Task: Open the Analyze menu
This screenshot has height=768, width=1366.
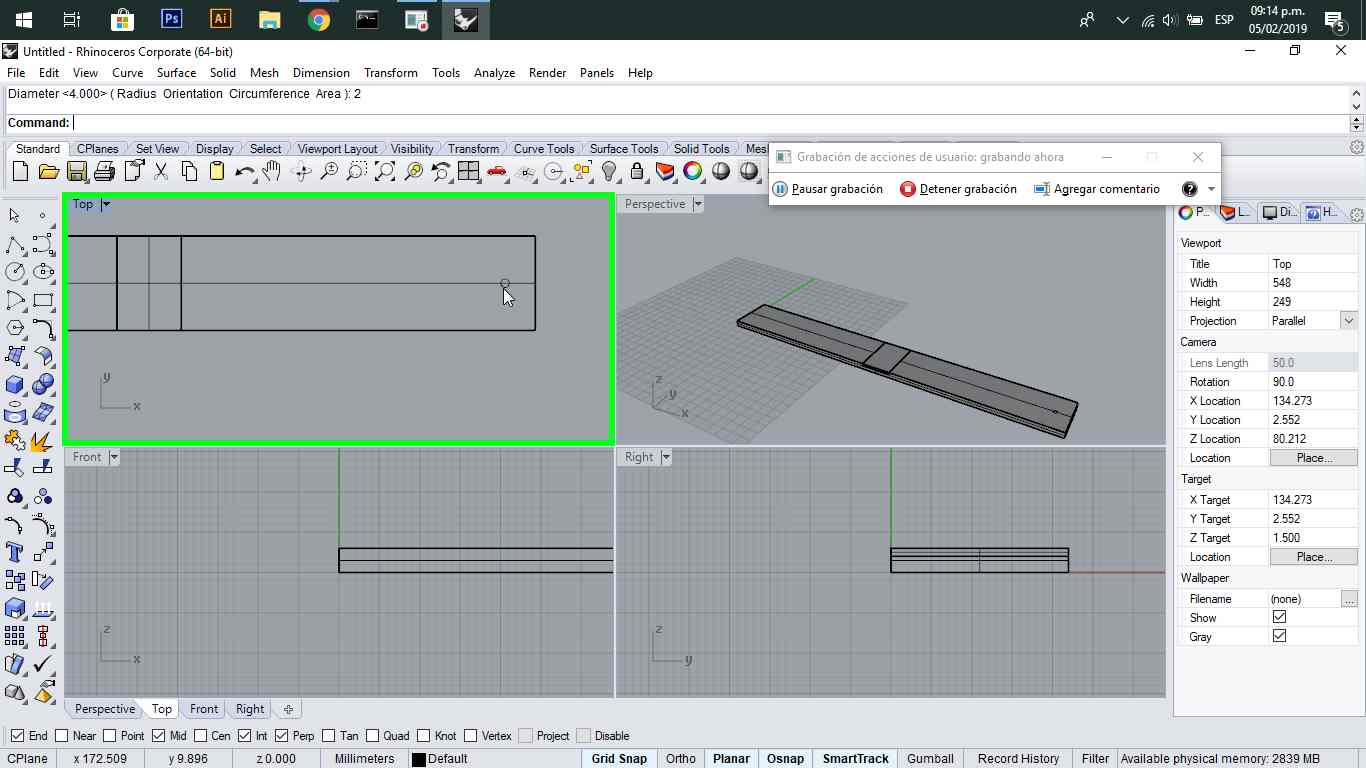Action: [x=494, y=73]
